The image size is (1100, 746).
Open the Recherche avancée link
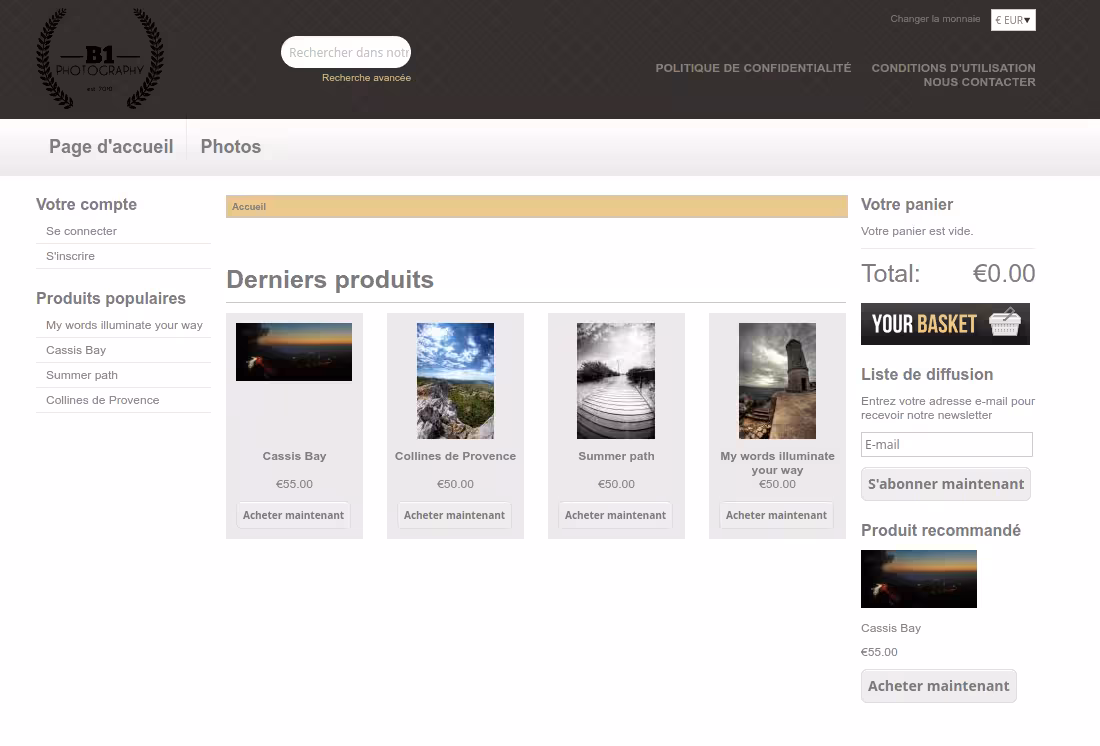tap(366, 78)
